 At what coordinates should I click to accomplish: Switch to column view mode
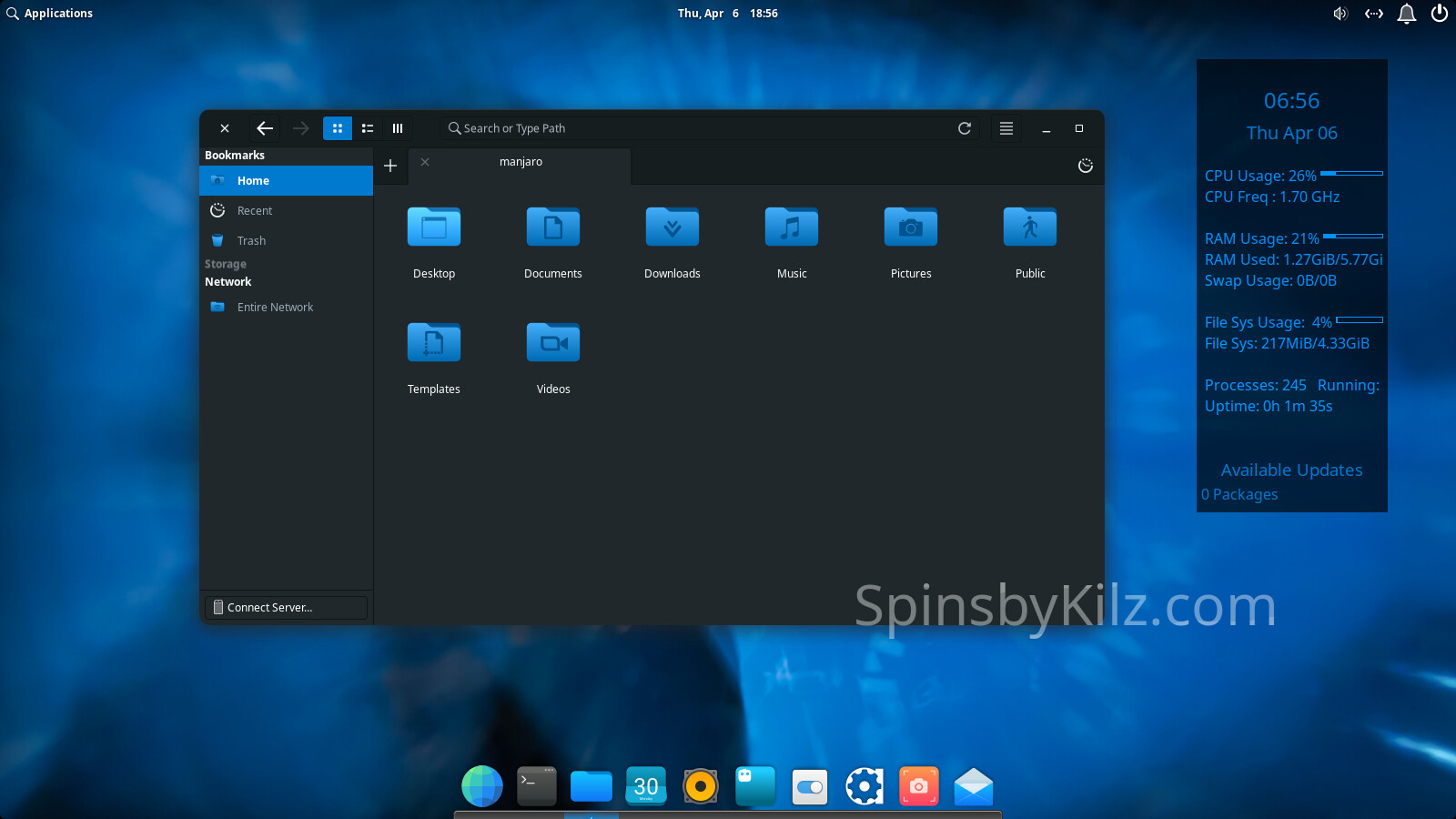pyautogui.click(x=398, y=128)
